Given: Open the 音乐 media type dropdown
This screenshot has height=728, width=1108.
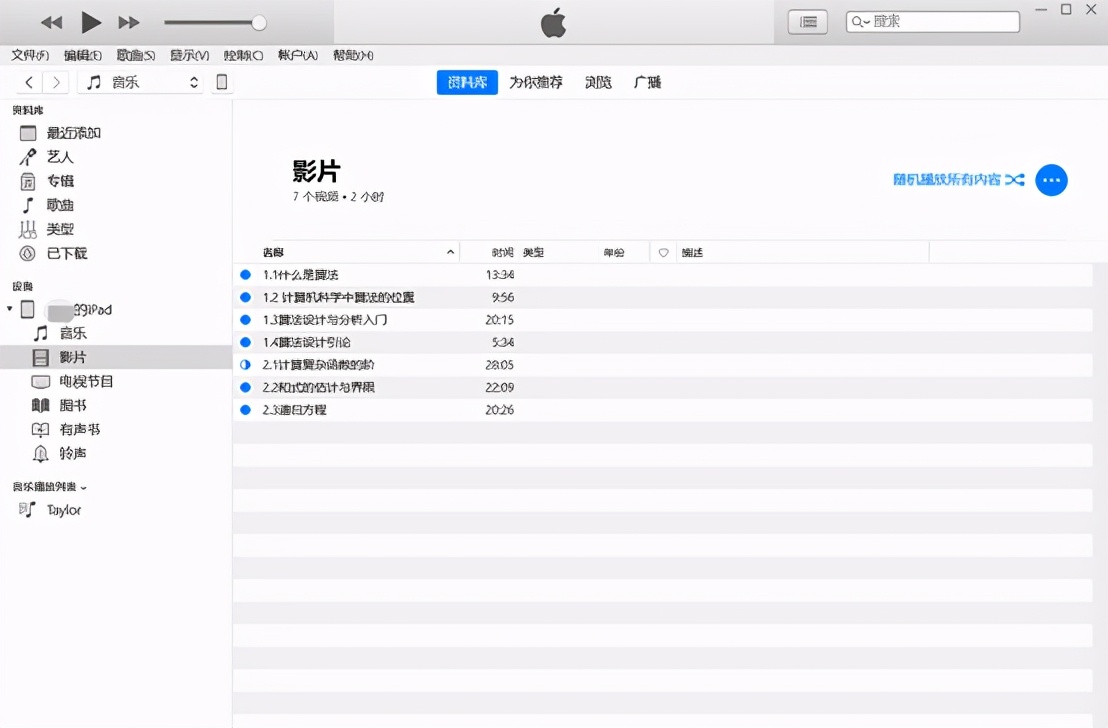Looking at the screenshot, I should coord(139,82).
